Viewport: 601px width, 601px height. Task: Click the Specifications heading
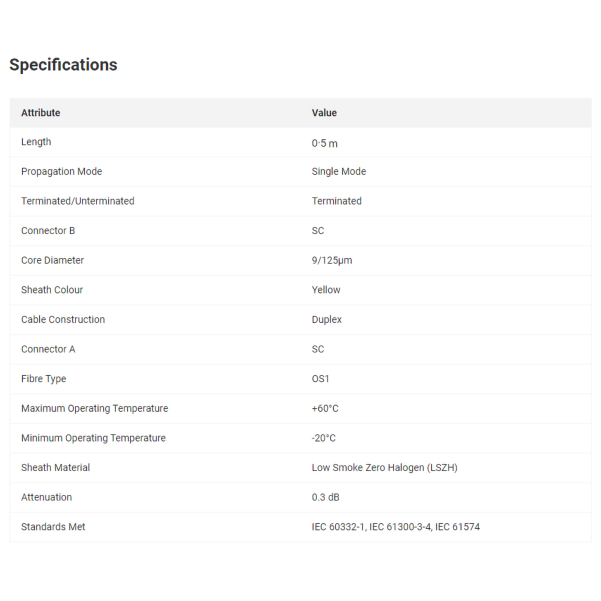click(x=63, y=65)
